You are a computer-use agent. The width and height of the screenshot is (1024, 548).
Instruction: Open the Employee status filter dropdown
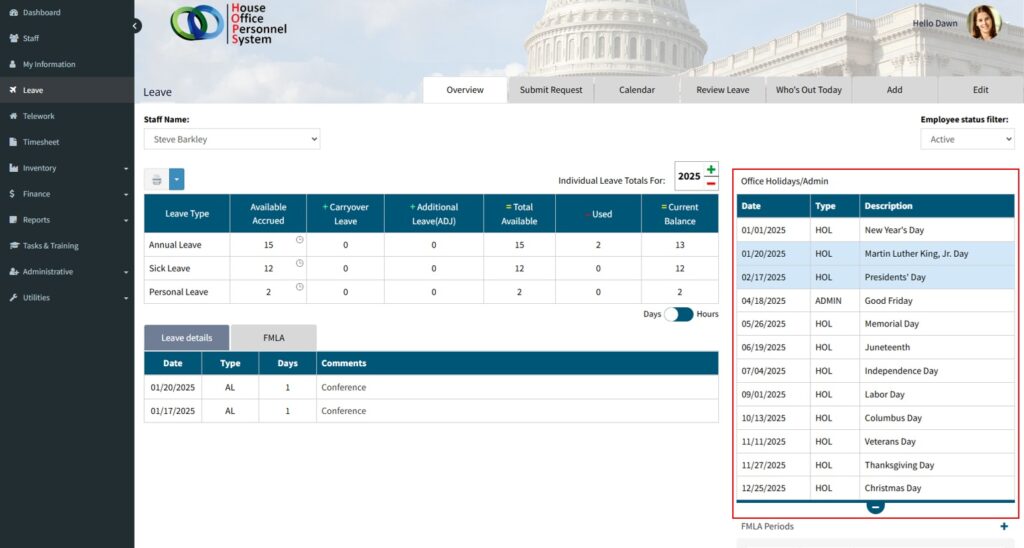(x=967, y=140)
